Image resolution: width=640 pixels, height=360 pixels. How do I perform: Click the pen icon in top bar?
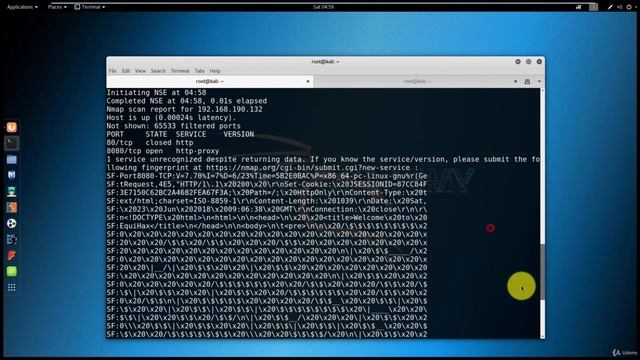click(x=610, y=7)
